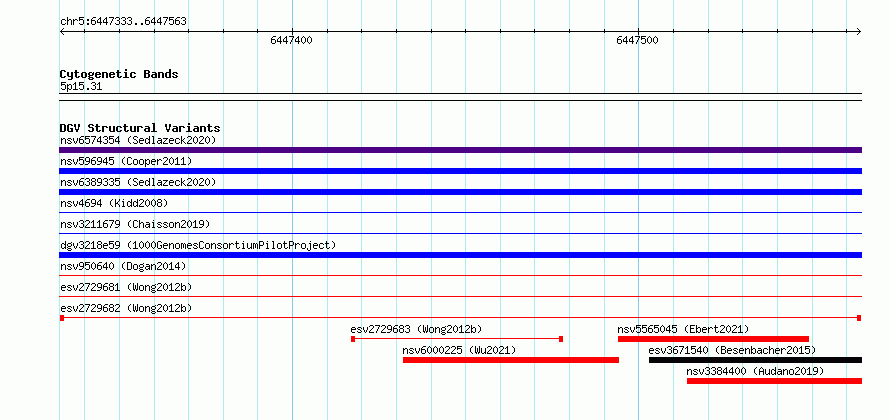Screen dimensions: 890x420
Task: Click the esv2729681 (Wong2012b) label
Action: pyautogui.click(x=126, y=287)
